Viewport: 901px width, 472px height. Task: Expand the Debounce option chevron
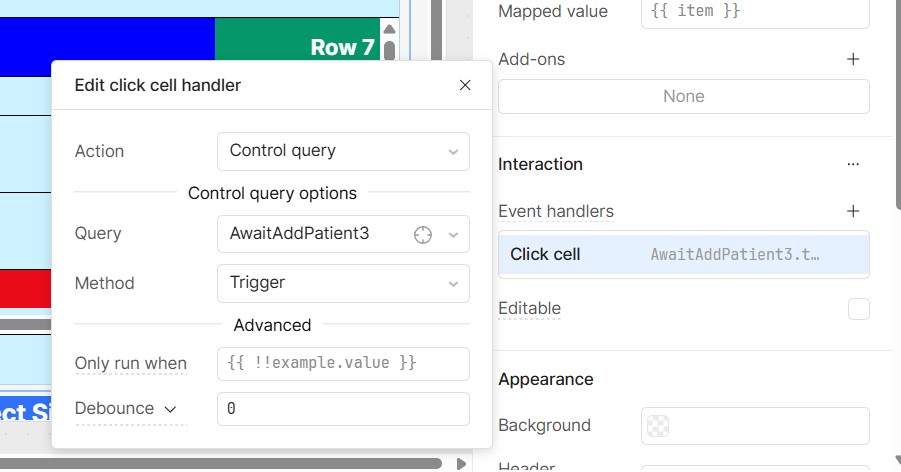click(x=170, y=409)
